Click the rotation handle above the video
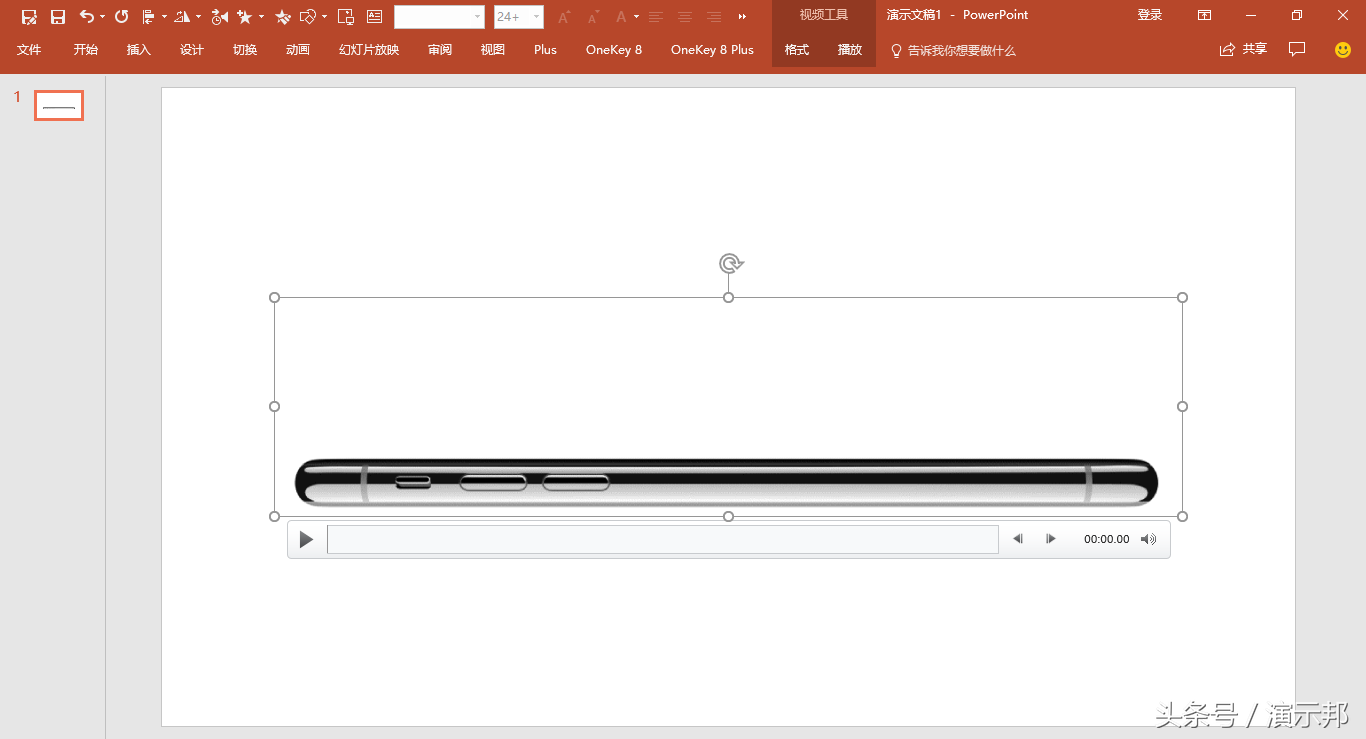This screenshot has height=739, width=1366. (x=731, y=263)
